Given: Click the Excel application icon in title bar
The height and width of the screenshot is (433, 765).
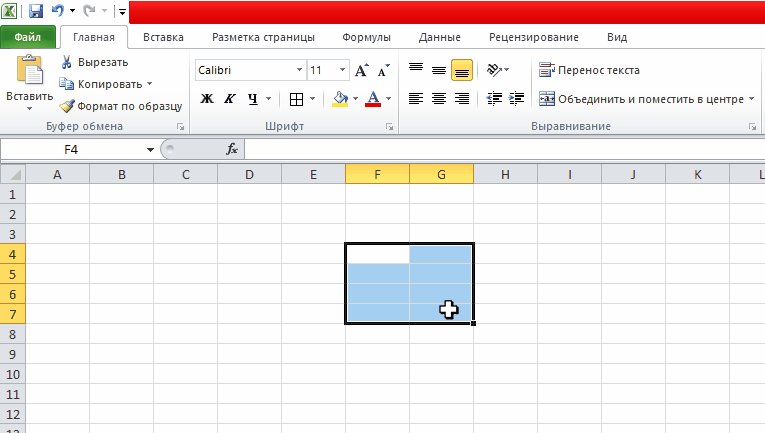Looking at the screenshot, I should point(9,11).
